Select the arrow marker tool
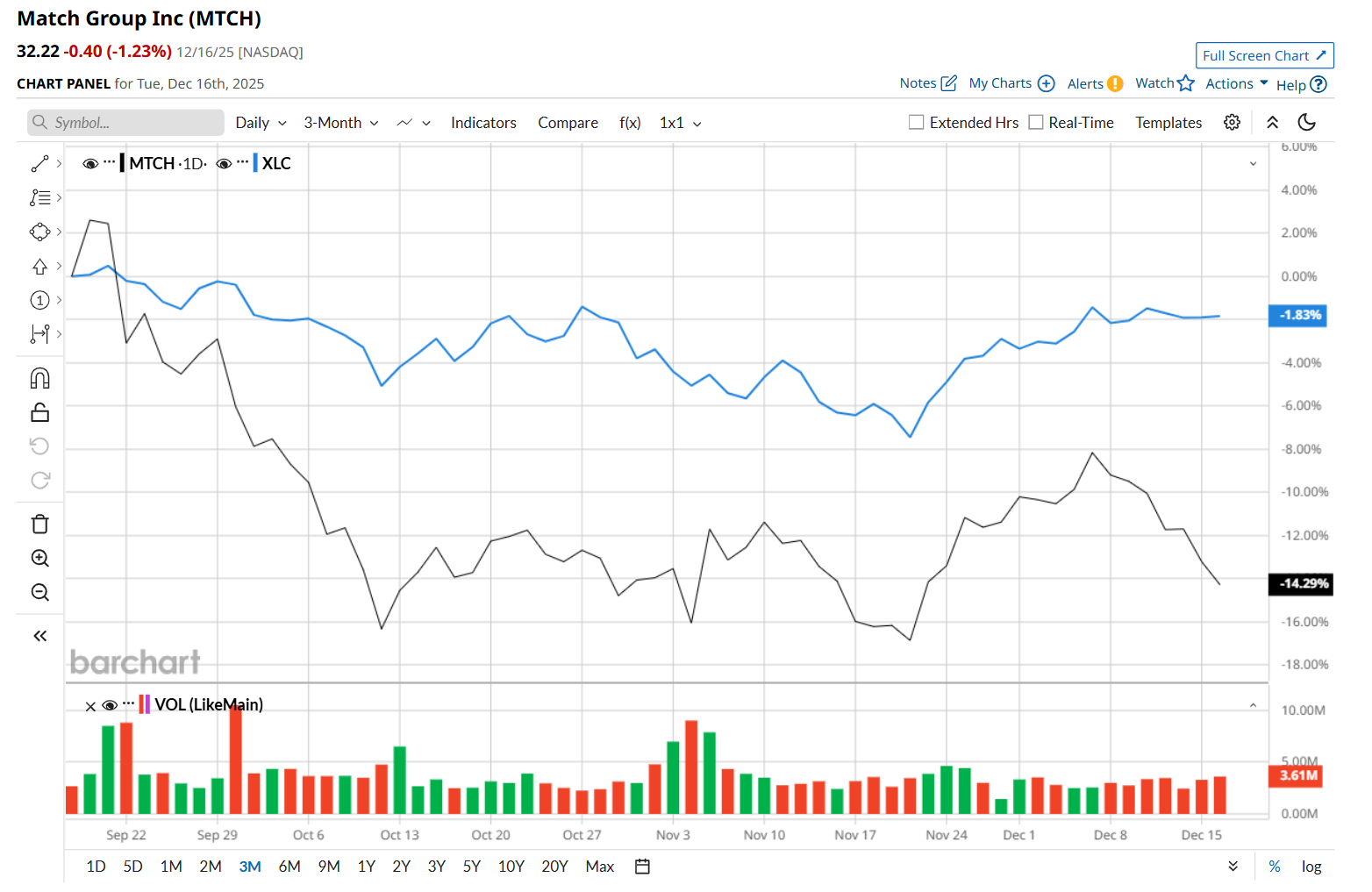The width and height of the screenshot is (1372, 892). coord(40,267)
